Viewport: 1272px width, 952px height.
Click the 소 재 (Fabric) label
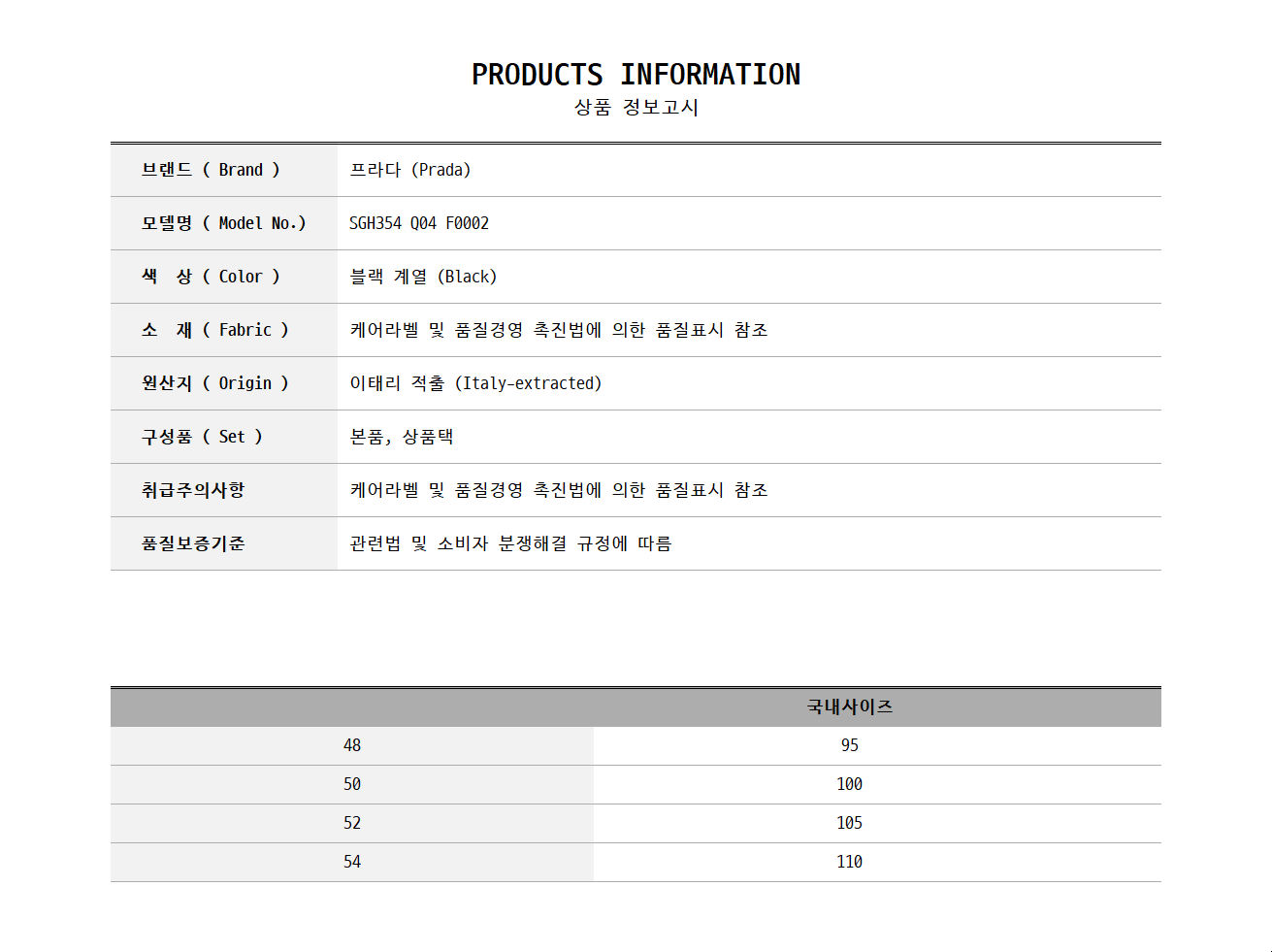[x=215, y=330]
